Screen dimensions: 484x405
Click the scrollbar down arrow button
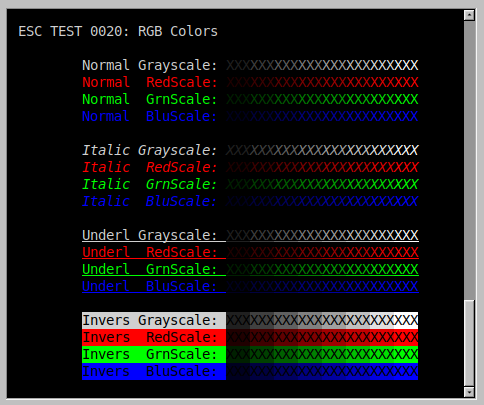coord(469,392)
